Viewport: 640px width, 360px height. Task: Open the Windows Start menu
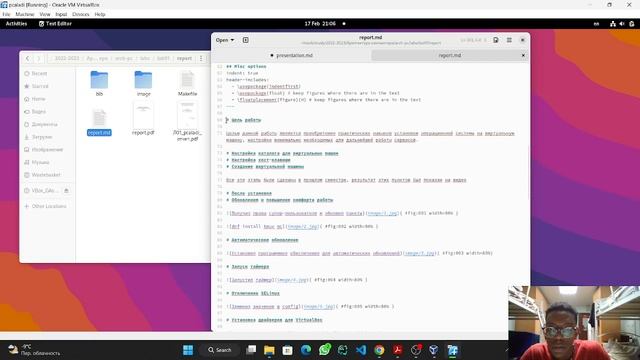(188, 350)
